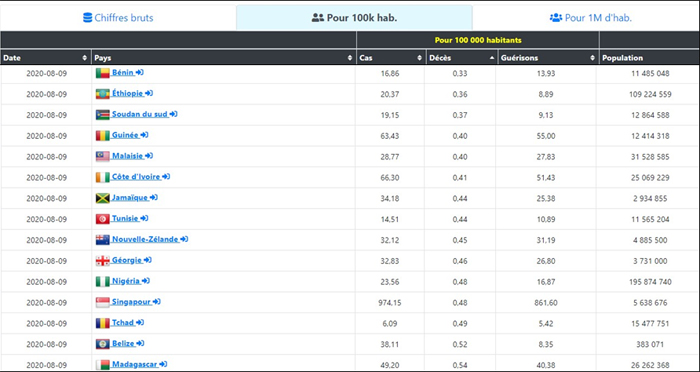Open the Nigéria country link

click(x=126, y=281)
